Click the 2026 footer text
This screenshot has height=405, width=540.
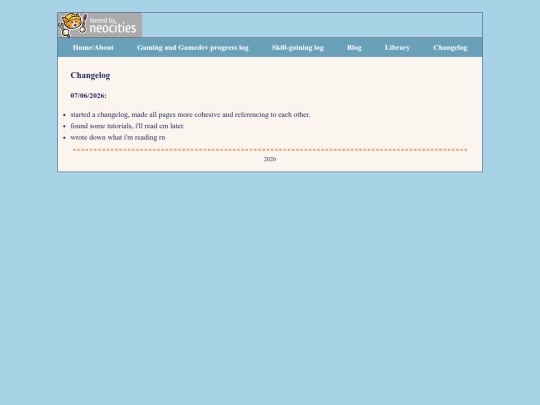click(270, 159)
